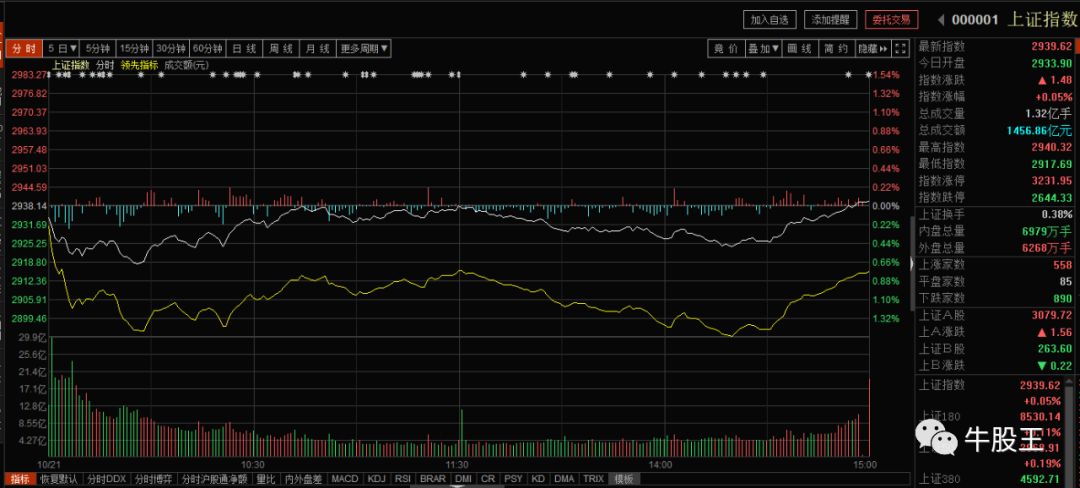Image resolution: width=1080 pixels, height=488 pixels.
Task: Select the KDJ indicator tab
Action: click(377, 479)
